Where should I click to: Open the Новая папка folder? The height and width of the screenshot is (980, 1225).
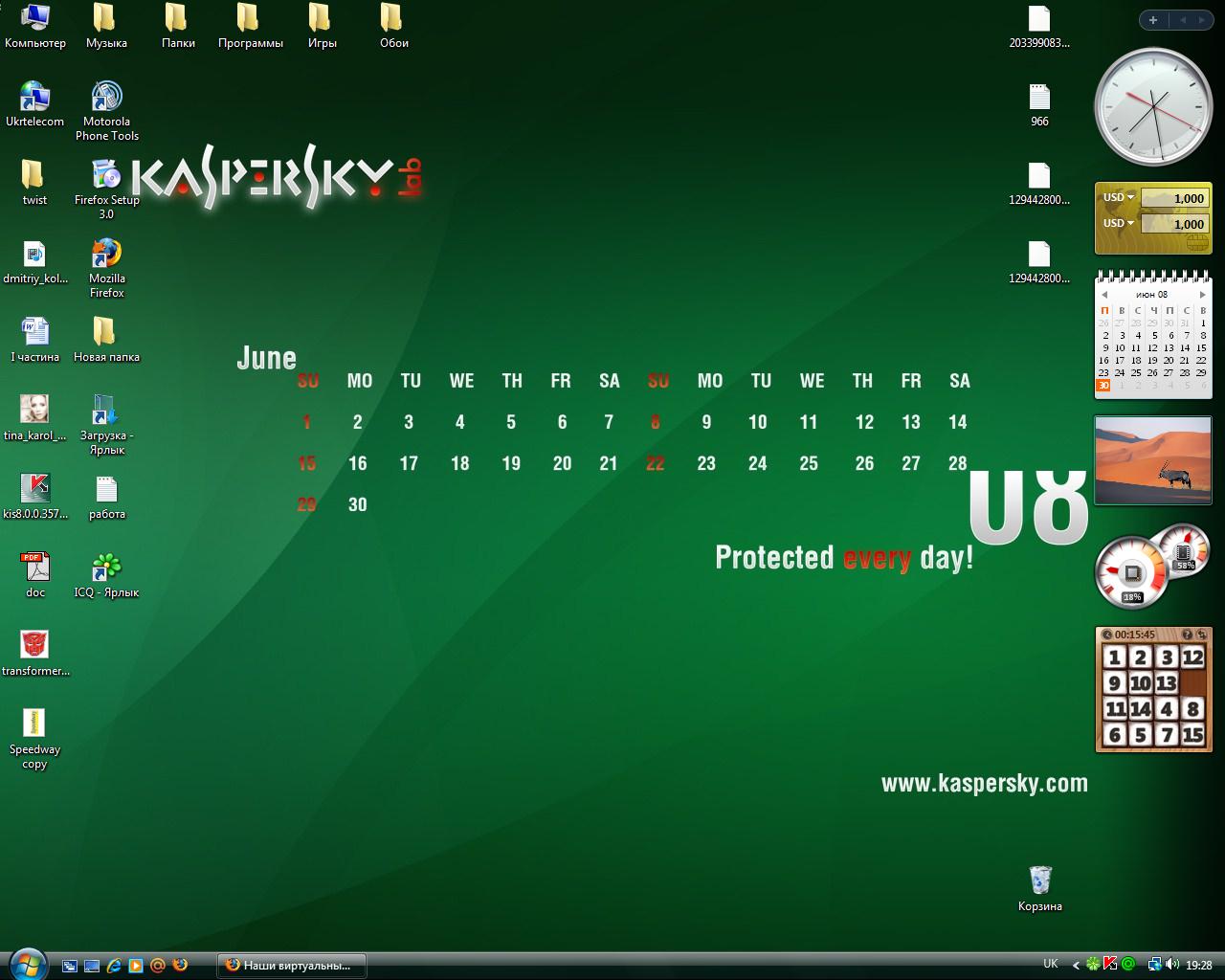click(x=106, y=340)
